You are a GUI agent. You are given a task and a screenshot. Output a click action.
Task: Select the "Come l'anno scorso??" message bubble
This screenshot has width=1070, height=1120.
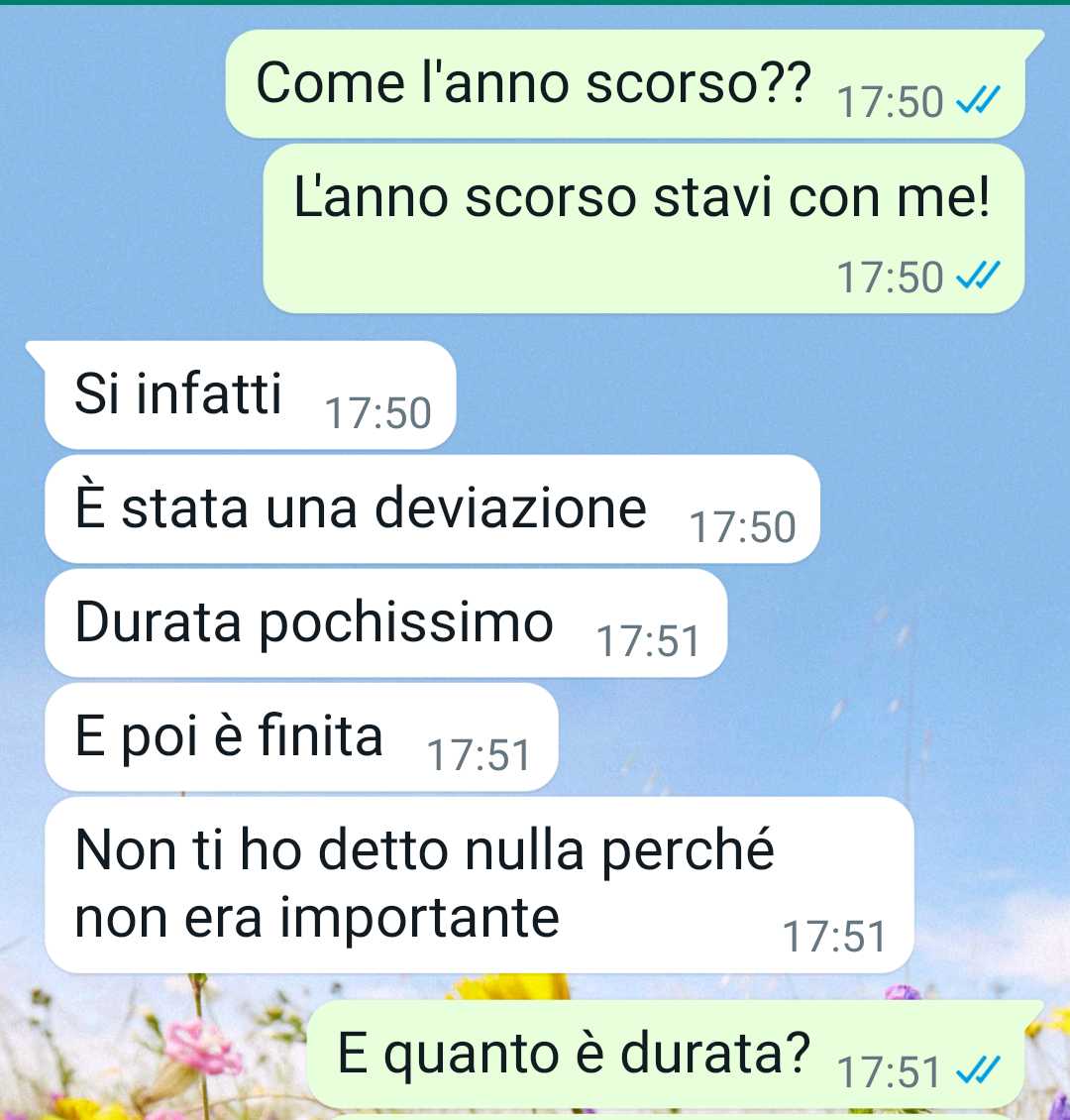pos(625,83)
